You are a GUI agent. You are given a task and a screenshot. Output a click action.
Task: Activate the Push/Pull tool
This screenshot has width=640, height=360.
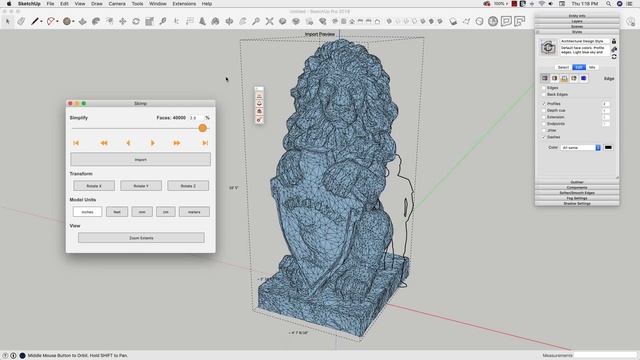tap(82, 21)
